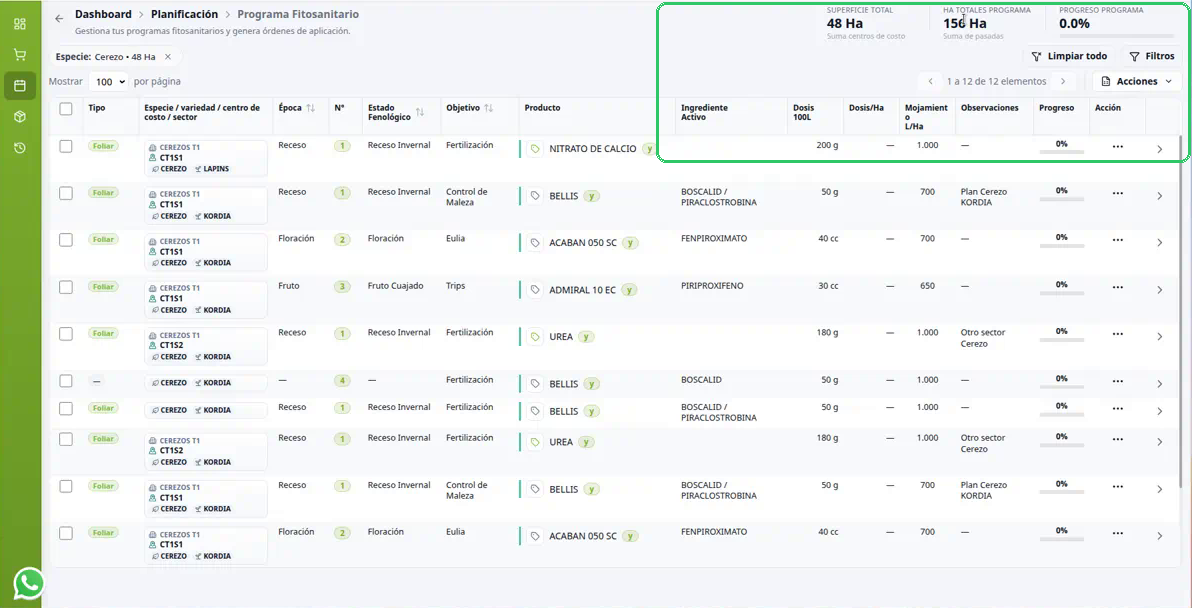Click the Fruto Cuajado phenological state cell
This screenshot has width=1192, height=608.
coord(395,287)
